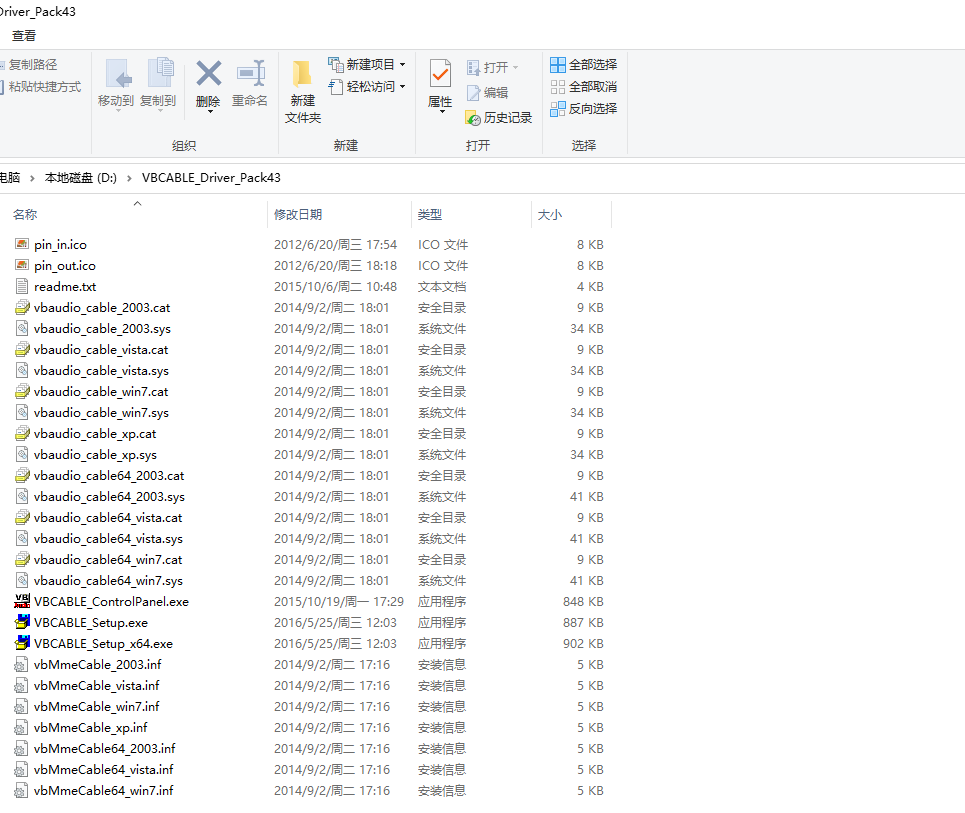Screen dimensions: 965x813
Task: Go to 本地磁盘 (D:) in breadcrumb
Action: tap(81, 178)
